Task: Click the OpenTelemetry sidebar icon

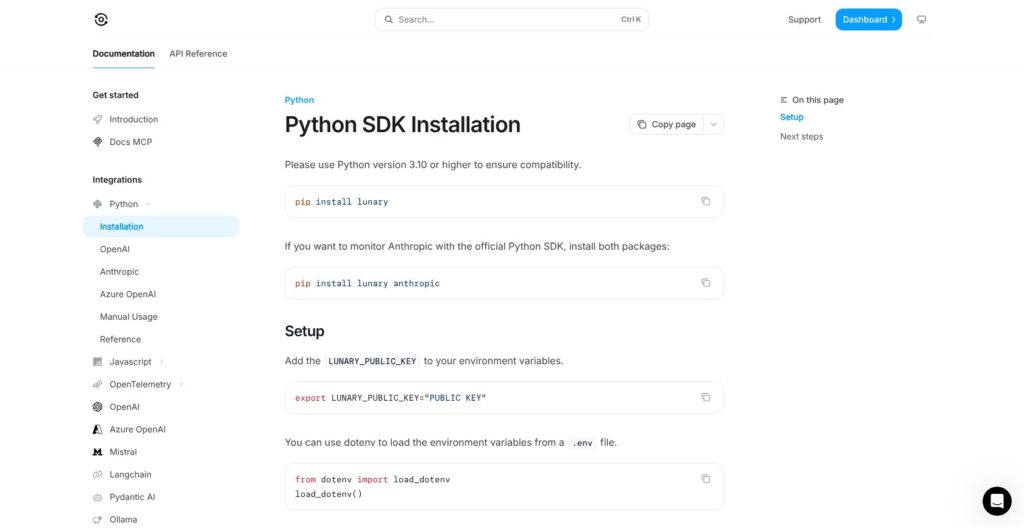Action: tap(98, 384)
